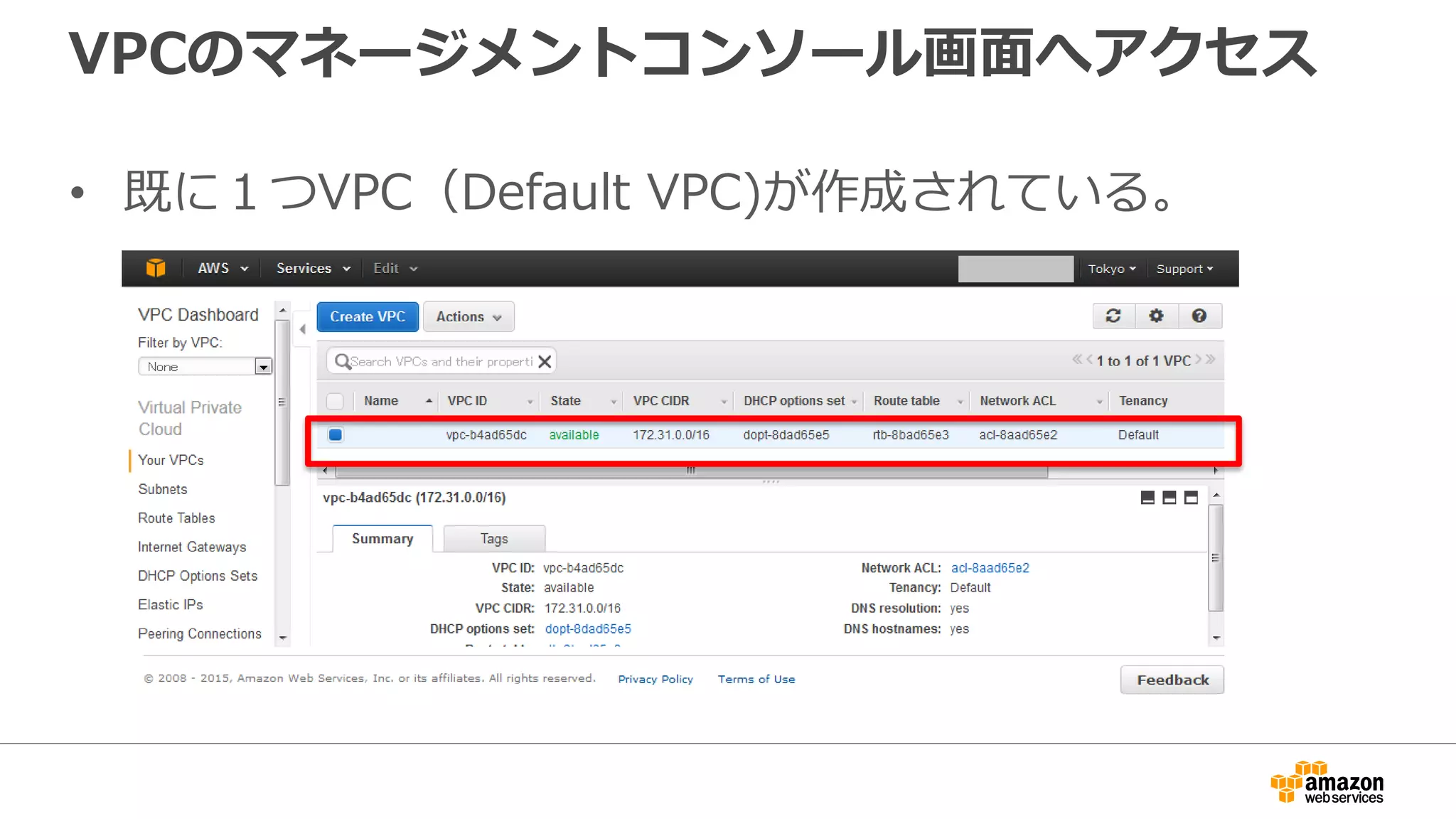Open Internet Gateways in sidebar
This screenshot has height=819, width=1456.
192,547
